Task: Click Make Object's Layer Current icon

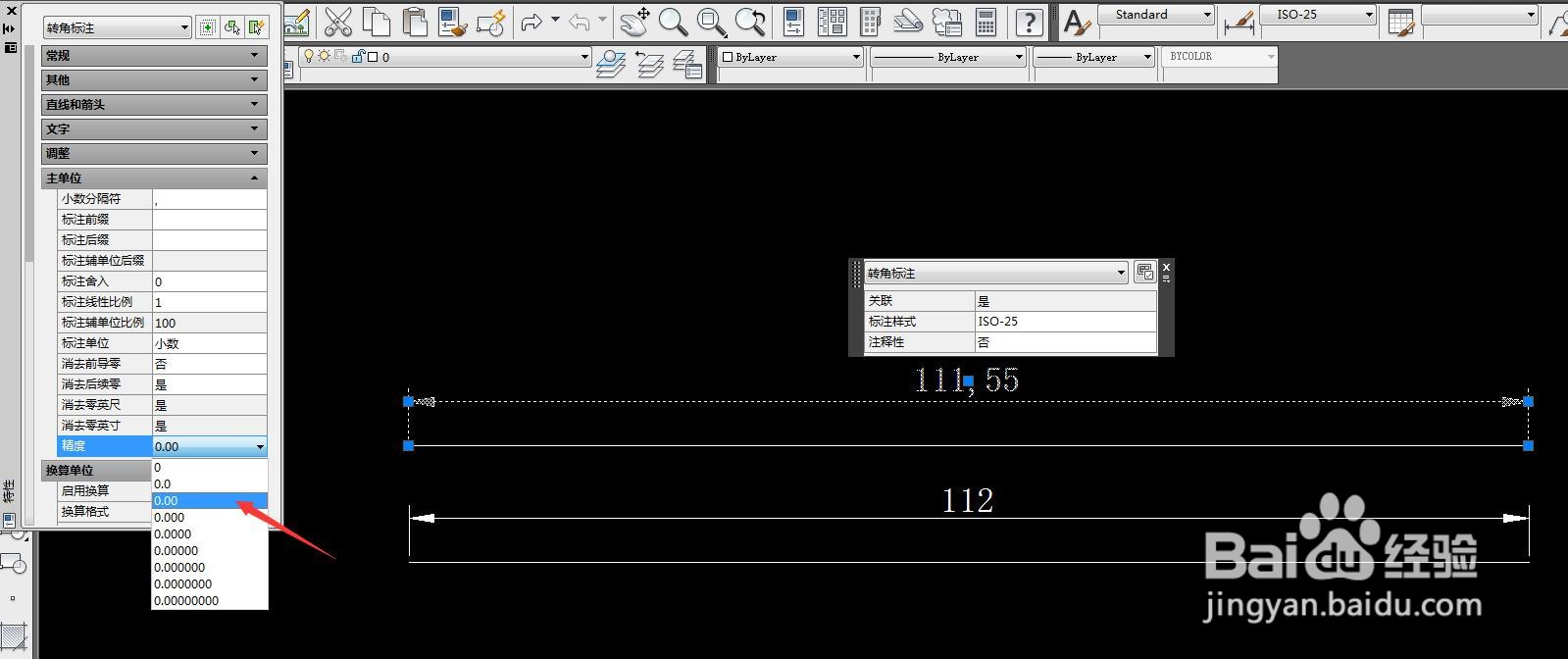Action: 612,64
